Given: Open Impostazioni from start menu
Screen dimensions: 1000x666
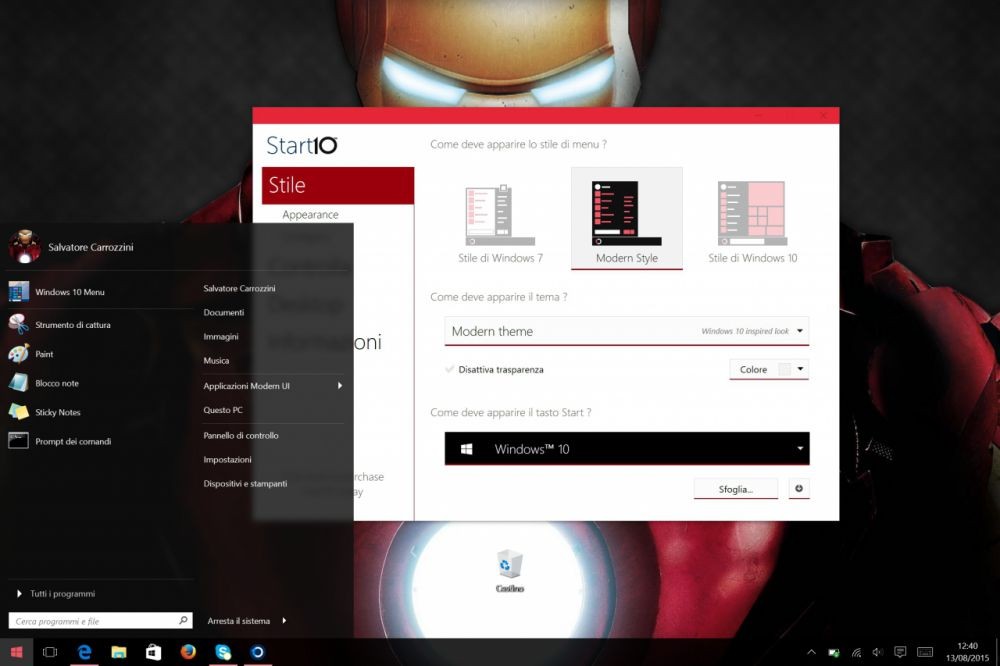Looking at the screenshot, I should pyautogui.click(x=227, y=460).
